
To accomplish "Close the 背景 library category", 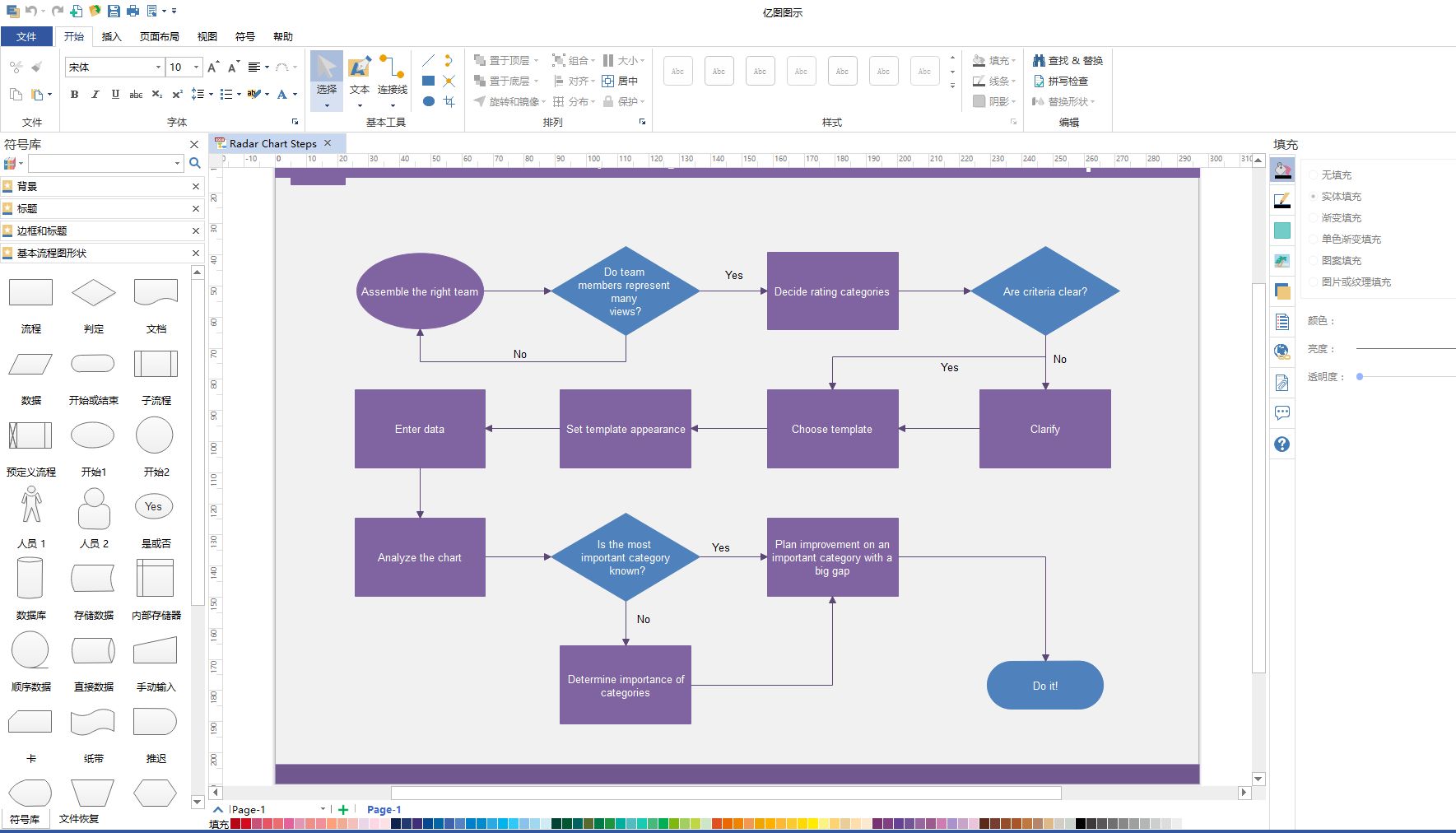I will (196, 187).
